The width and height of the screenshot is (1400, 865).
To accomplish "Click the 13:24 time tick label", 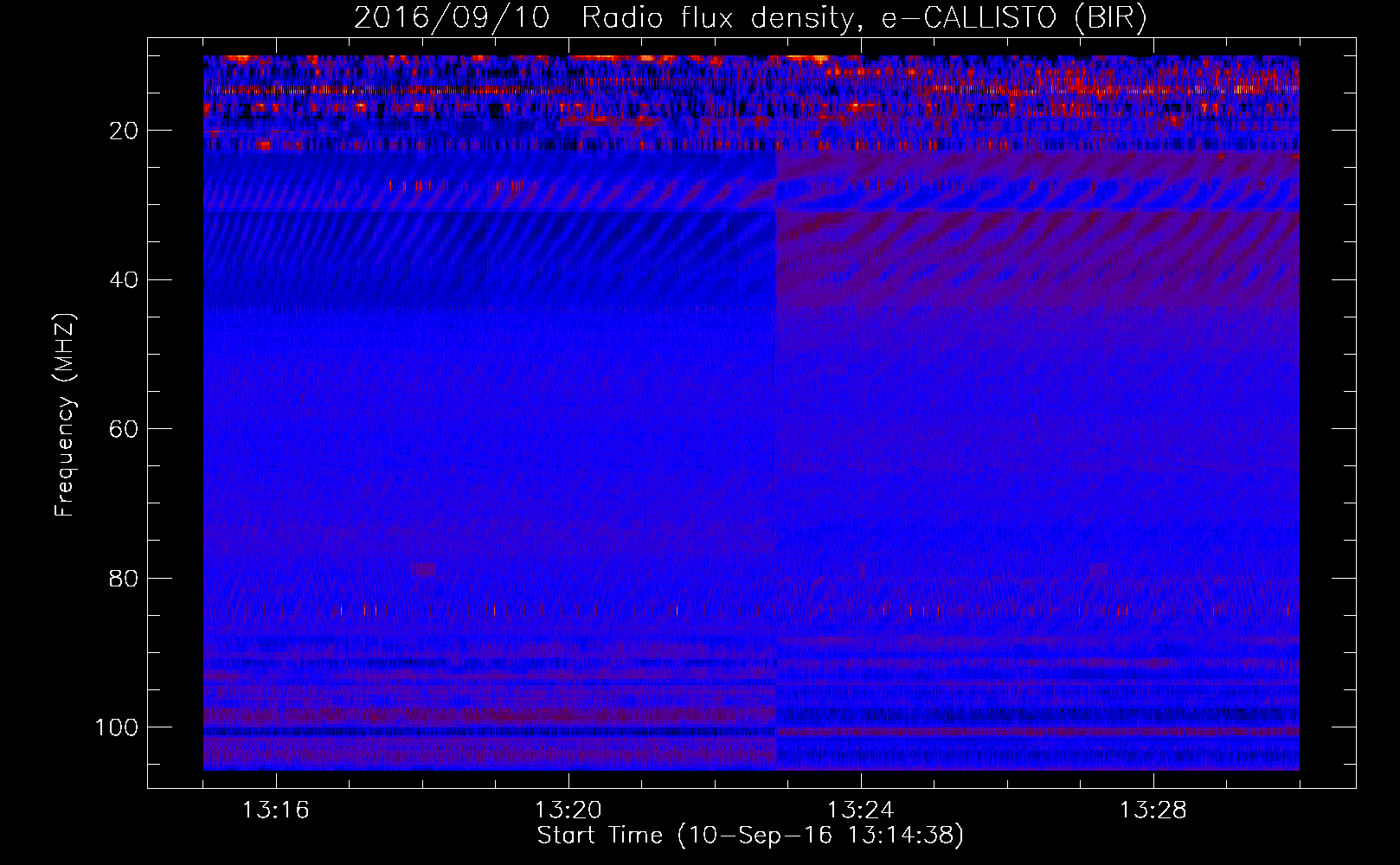I will pyautogui.click(x=861, y=811).
